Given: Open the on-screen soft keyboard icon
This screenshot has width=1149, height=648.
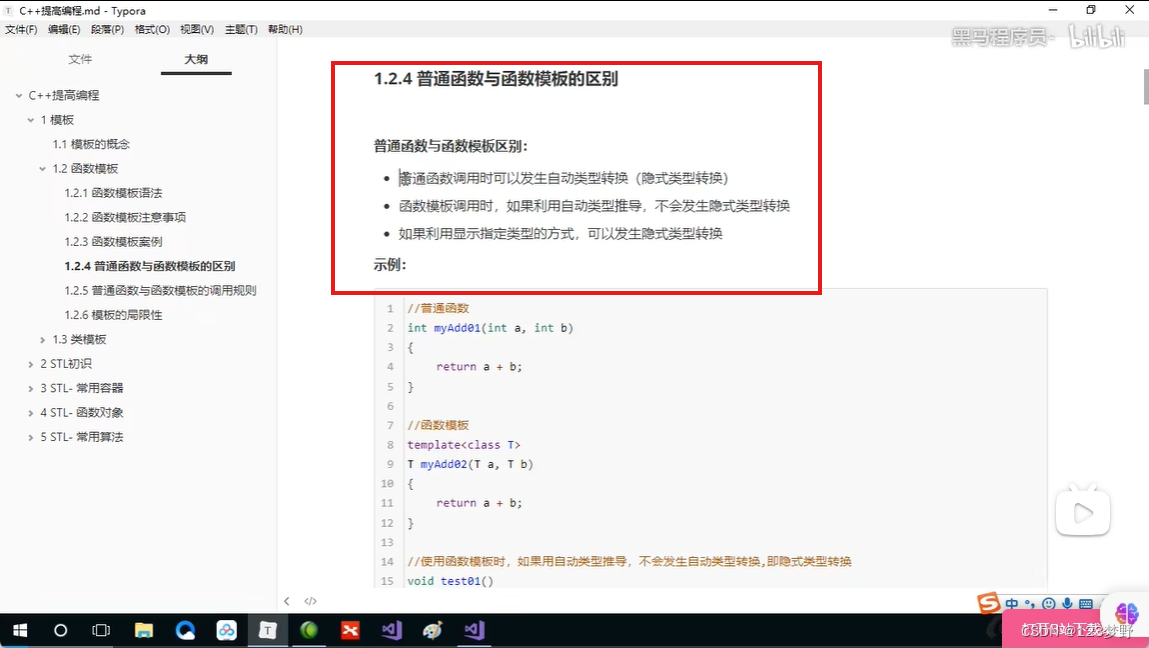Looking at the screenshot, I should [1086, 603].
